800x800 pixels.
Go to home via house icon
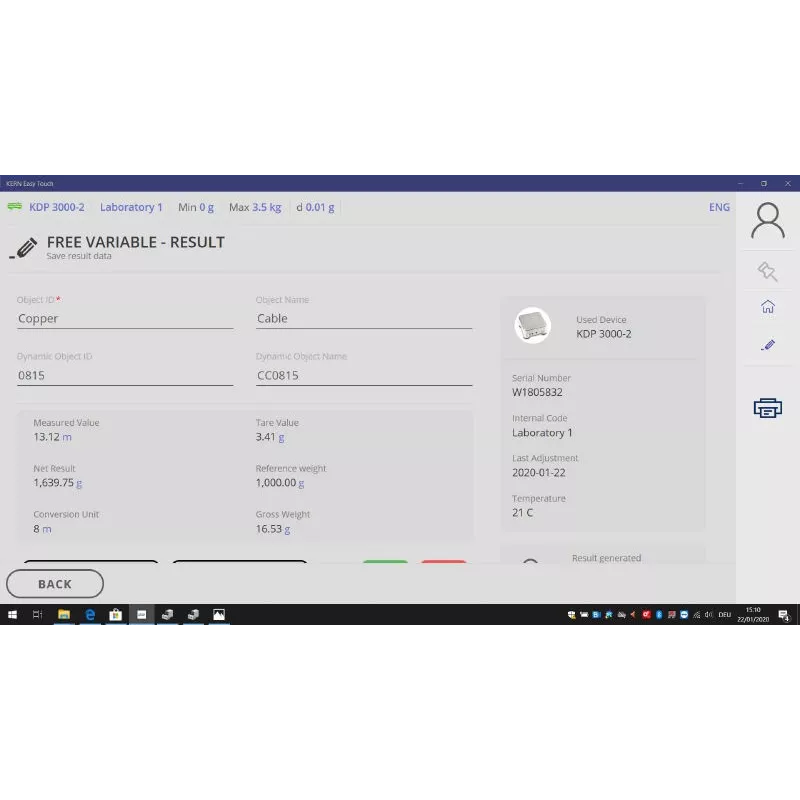pyautogui.click(x=767, y=307)
